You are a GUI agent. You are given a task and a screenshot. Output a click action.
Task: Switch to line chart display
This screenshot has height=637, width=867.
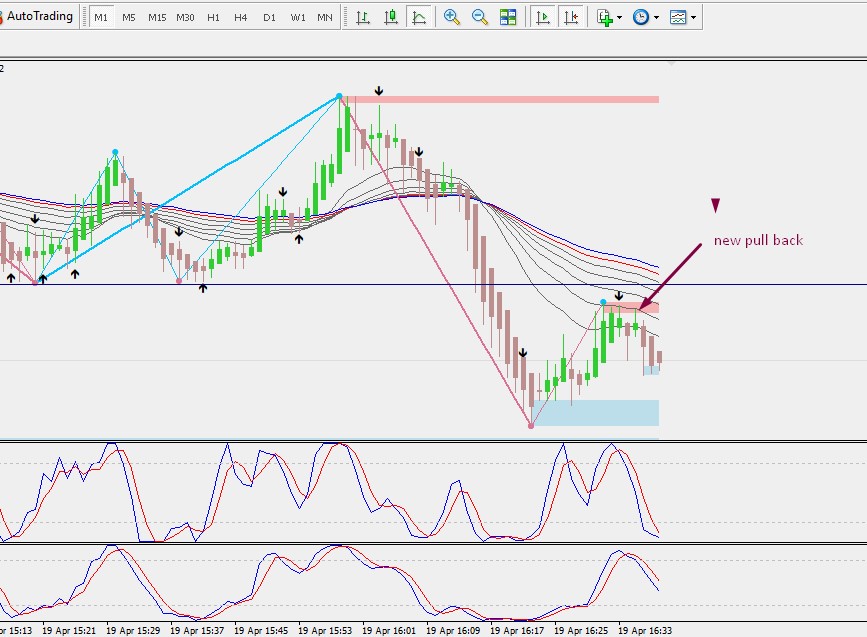pyautogui.click(x=419, y=17)
